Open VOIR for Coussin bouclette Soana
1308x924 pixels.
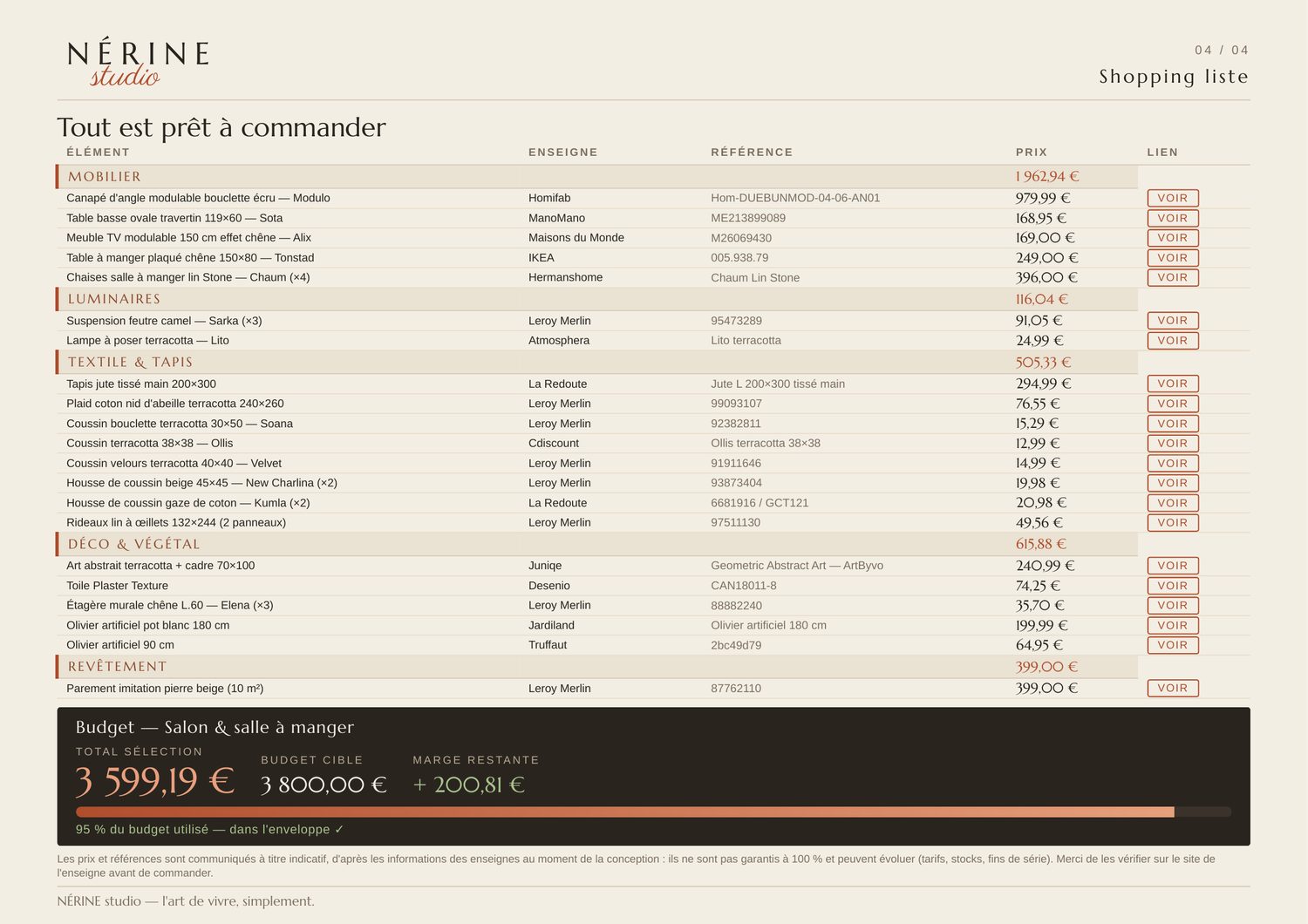pyautogui.click(x=1173, y=424)
